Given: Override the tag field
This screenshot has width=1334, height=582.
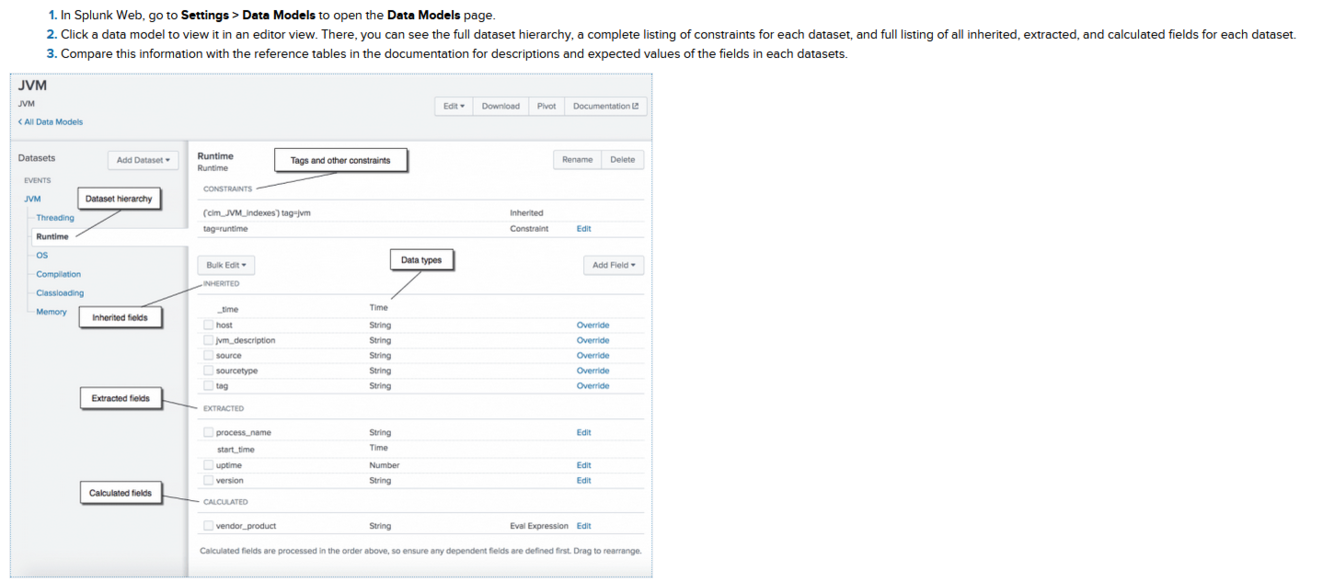Looking at the screenshot, I should (x=593, y=386).
